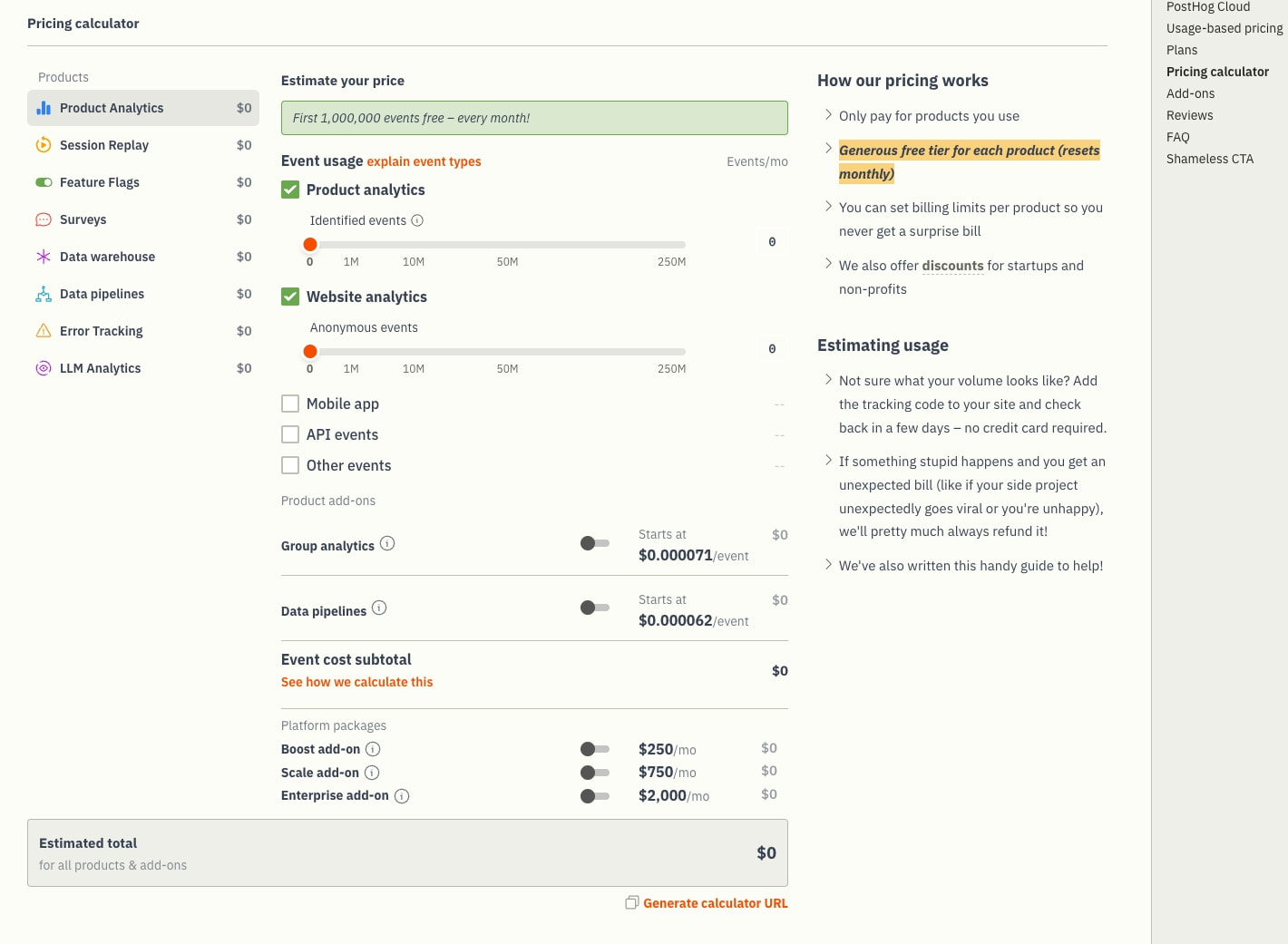Select Surveys in Products list
This screenshot has height=944, width=1288.
[x=143, y=219]
